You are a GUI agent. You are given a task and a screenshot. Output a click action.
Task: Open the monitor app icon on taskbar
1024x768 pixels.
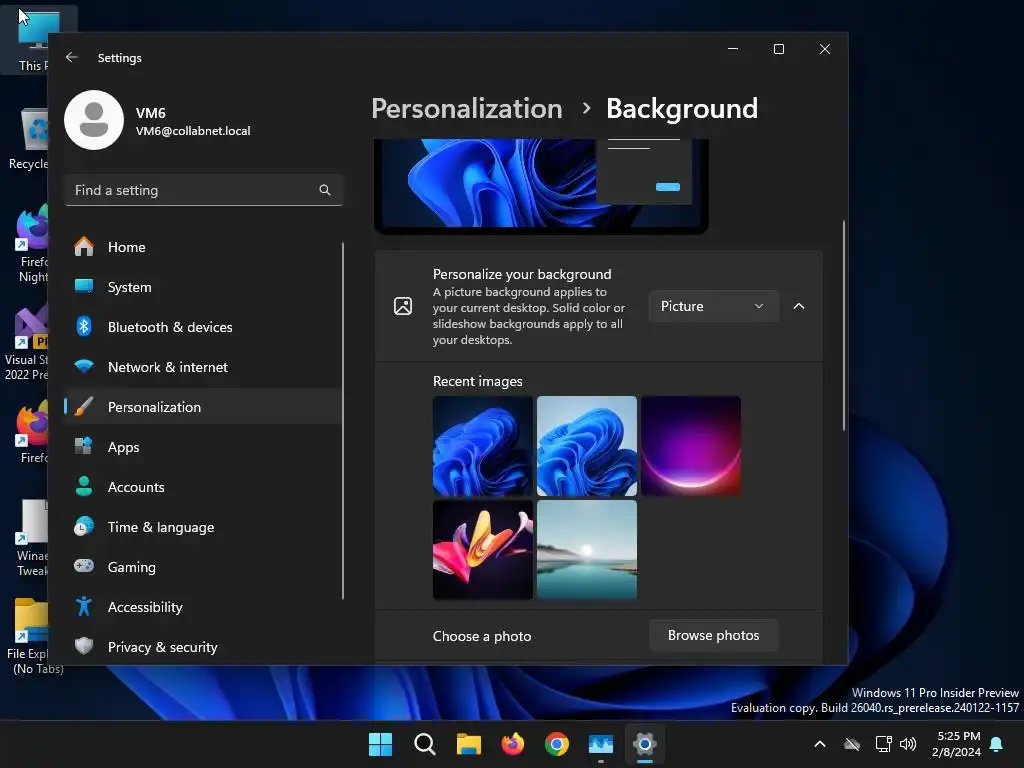tap(601, 744)
